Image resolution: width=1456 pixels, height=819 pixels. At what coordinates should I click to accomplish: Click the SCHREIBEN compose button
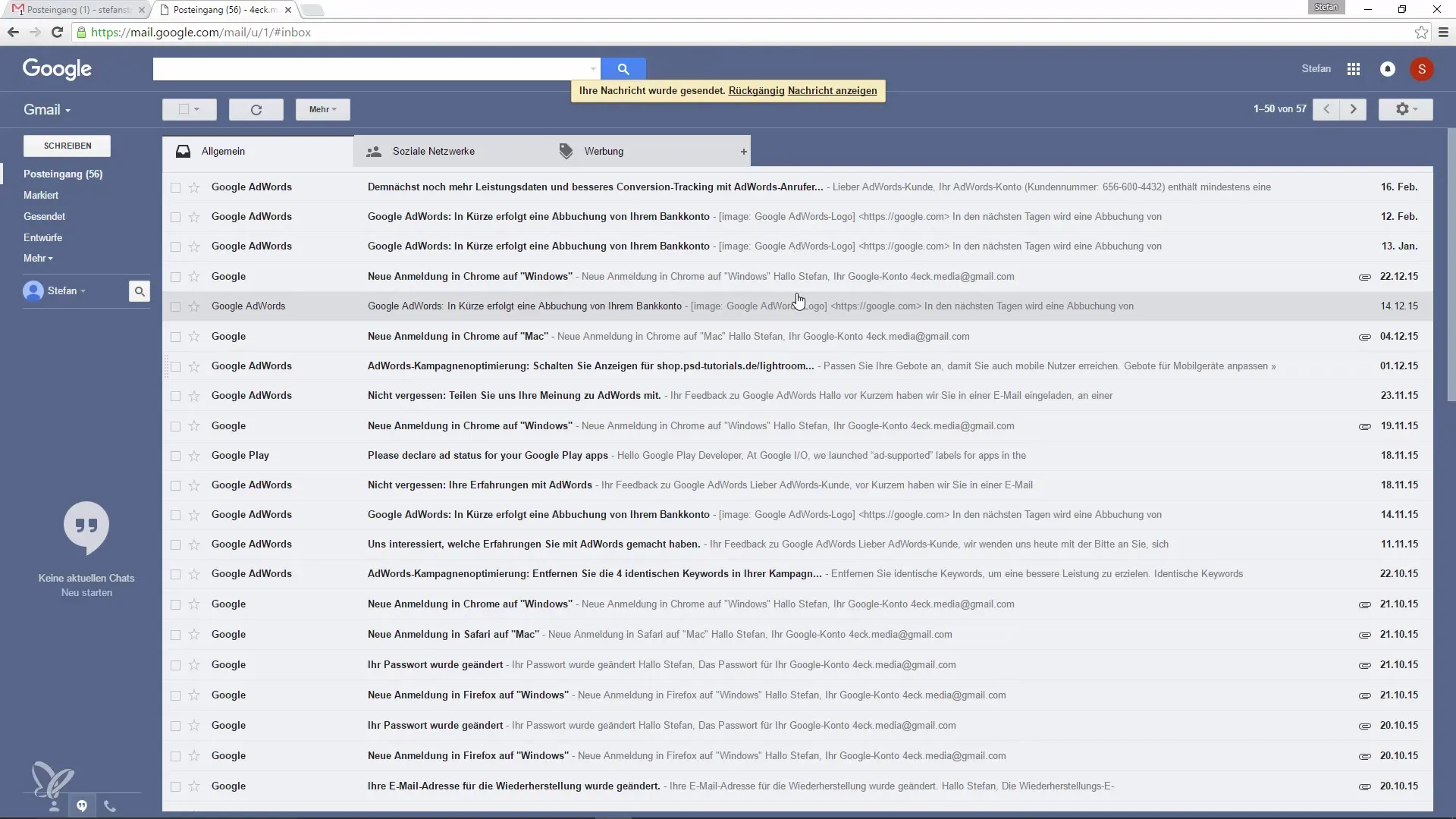click(67, 146)
